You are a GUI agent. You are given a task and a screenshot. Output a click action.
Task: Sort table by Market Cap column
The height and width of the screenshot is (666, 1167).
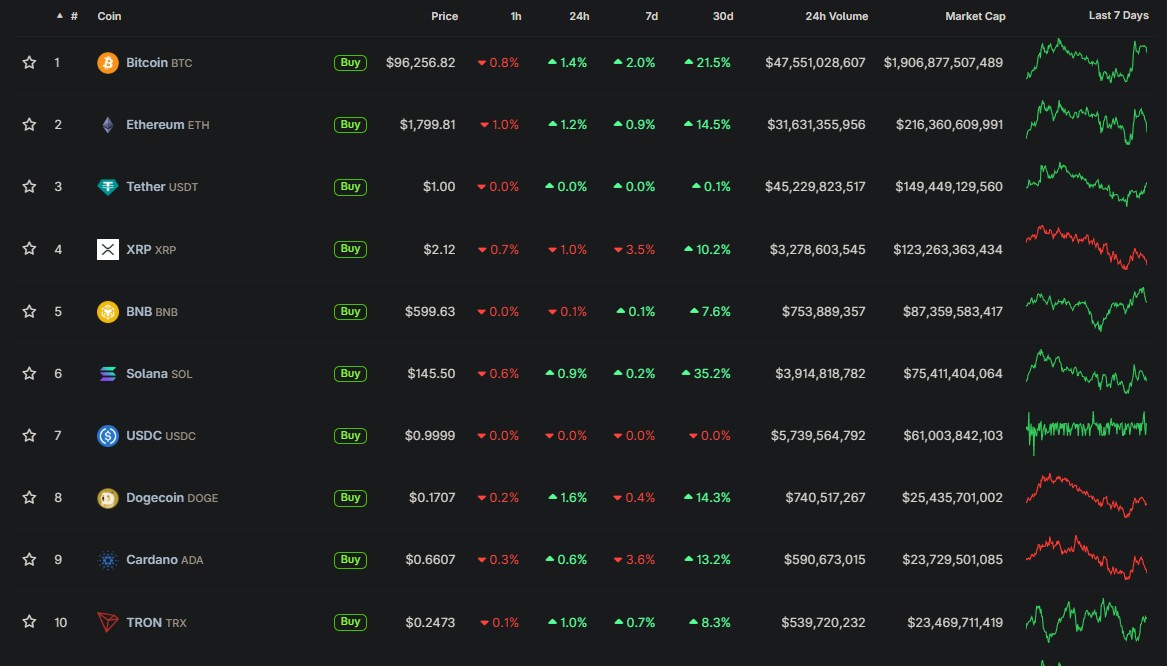tap(975, 16)
